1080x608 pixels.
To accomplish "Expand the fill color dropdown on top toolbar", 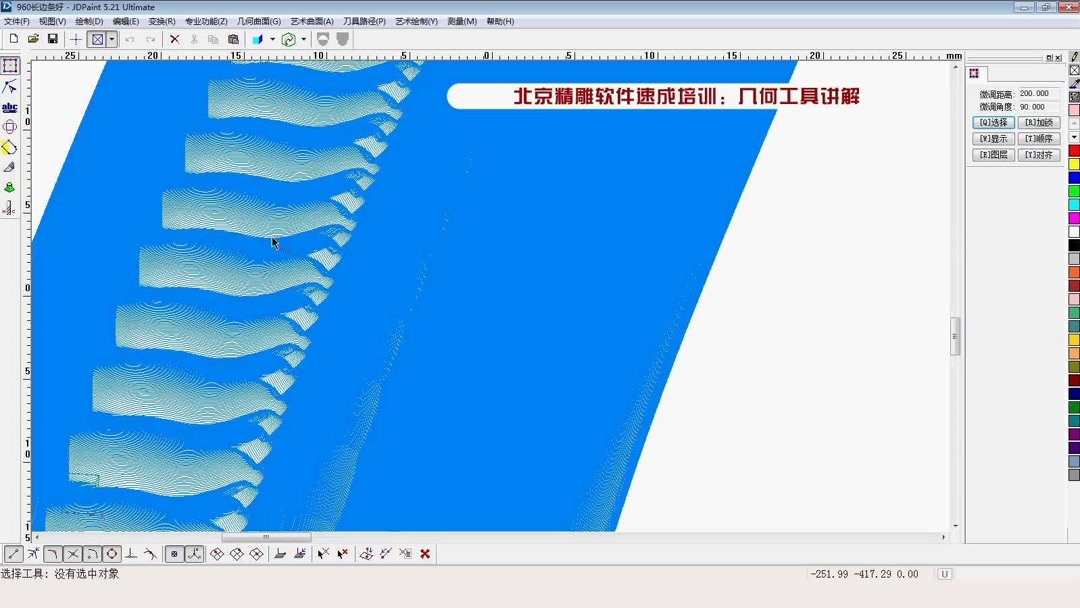I will coord(272,38).
